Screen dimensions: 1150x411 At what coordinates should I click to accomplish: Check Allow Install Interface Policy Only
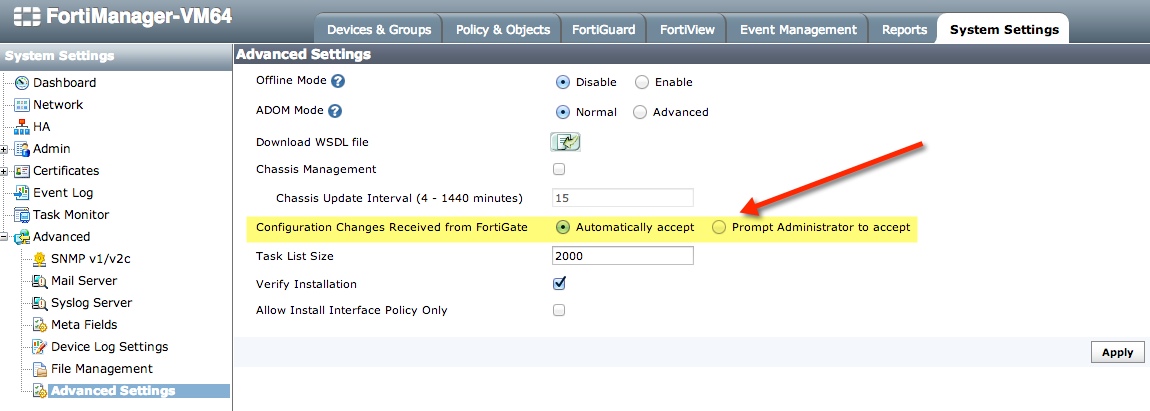pyautogui.click(x=559, y=310)
